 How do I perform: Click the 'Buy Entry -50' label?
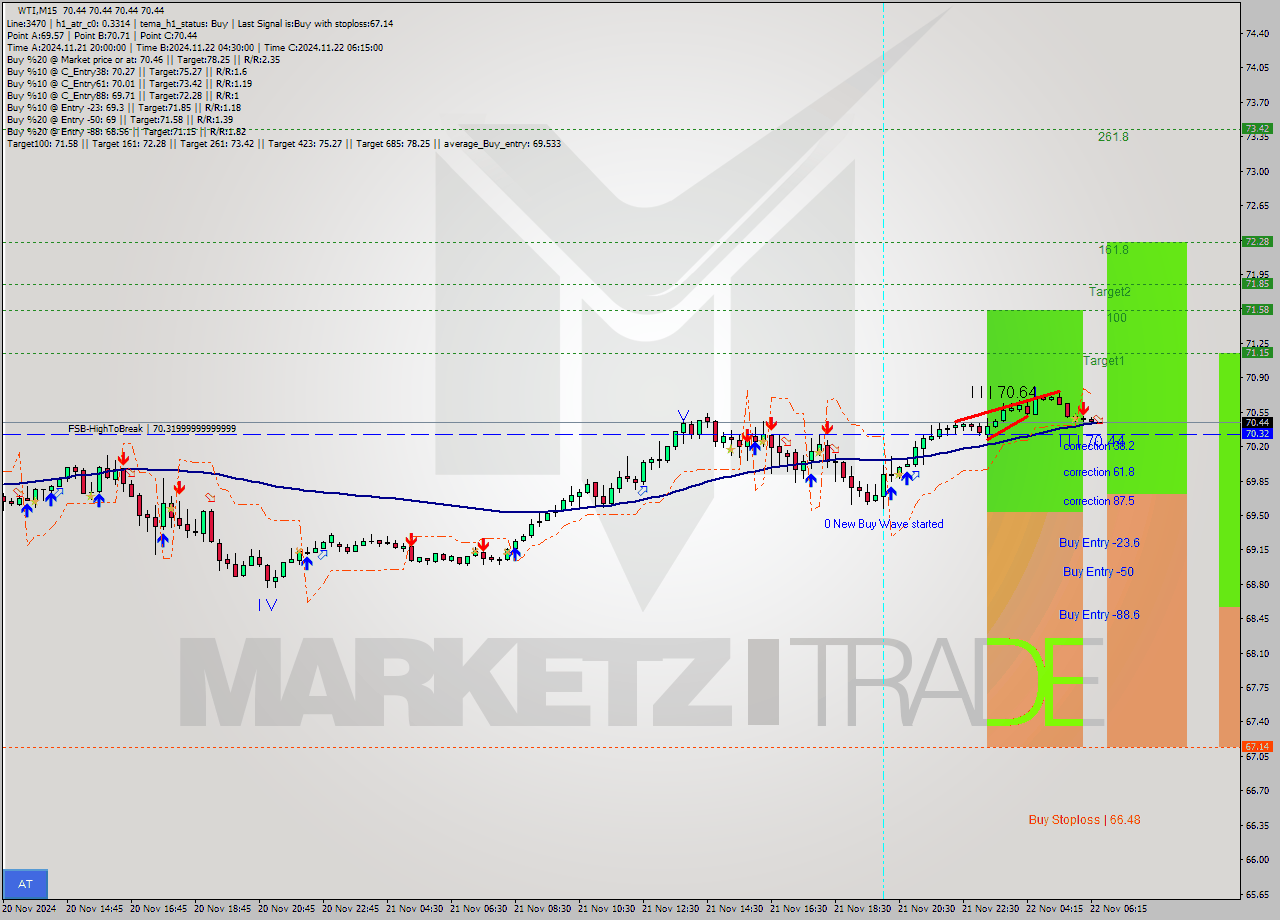click(x=1098, y=572)
